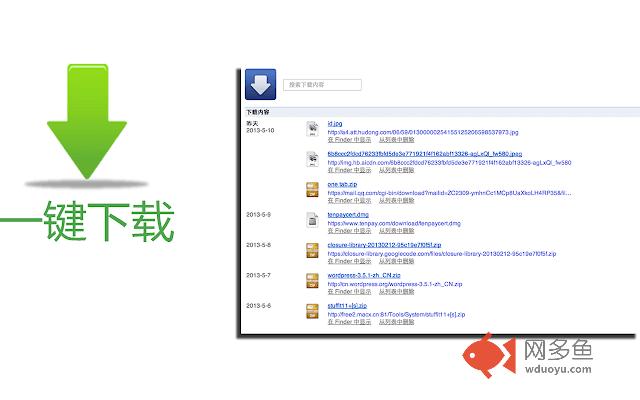This screenshot has width=640, height=400.
Task: Click the www.tenpay.com download source URL
Action: (x=394, y=223)
